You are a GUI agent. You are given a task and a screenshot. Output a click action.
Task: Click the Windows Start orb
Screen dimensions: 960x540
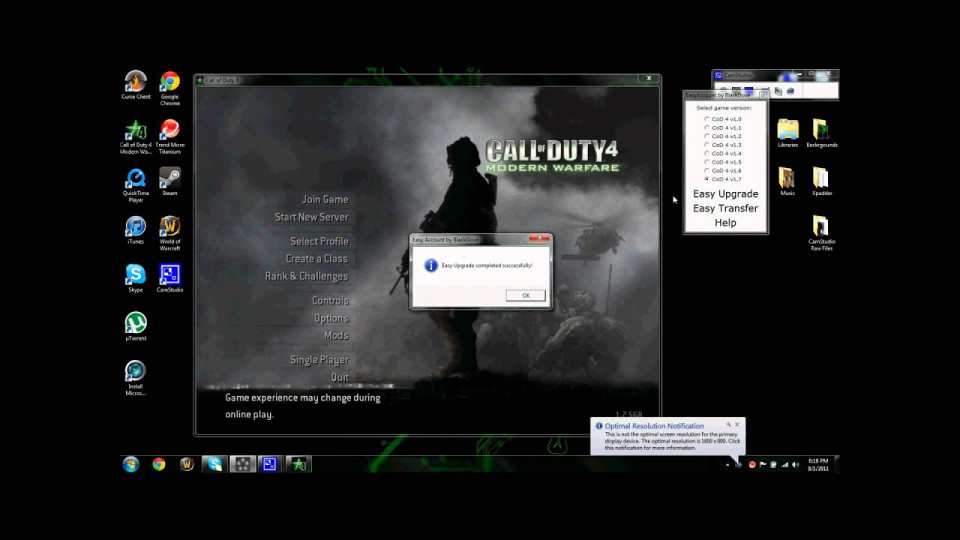coord(130,464)
